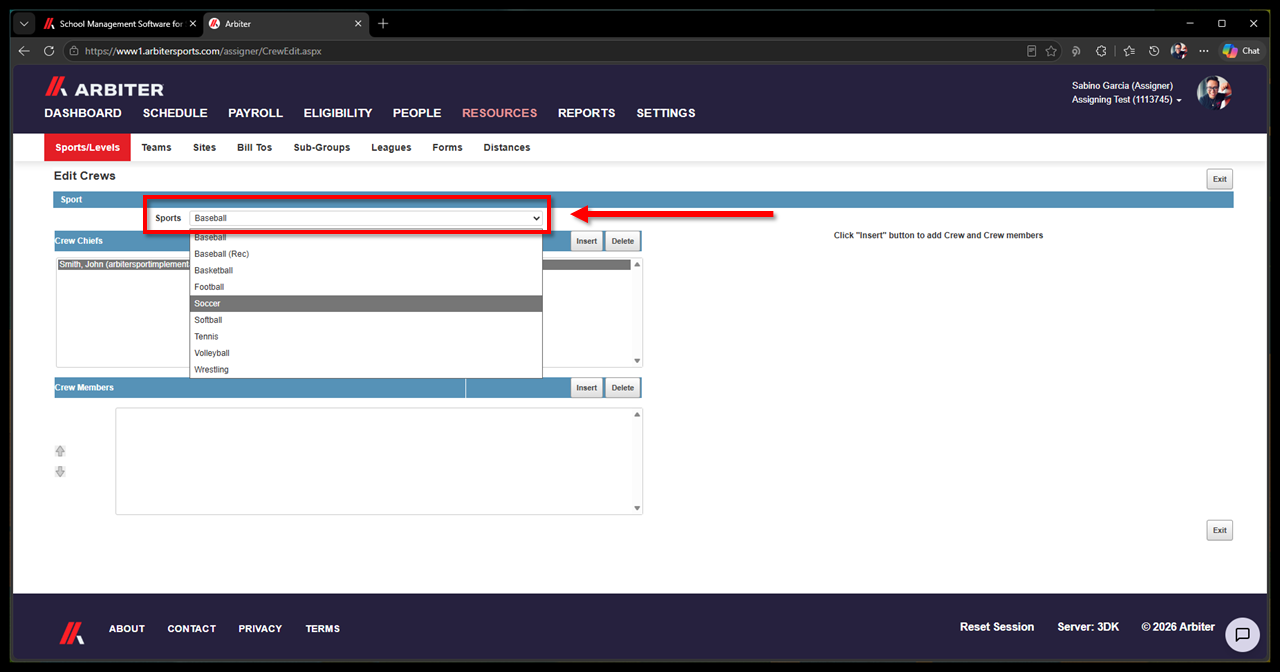
Task: Open the About footer link
Action: coord(127,629)
